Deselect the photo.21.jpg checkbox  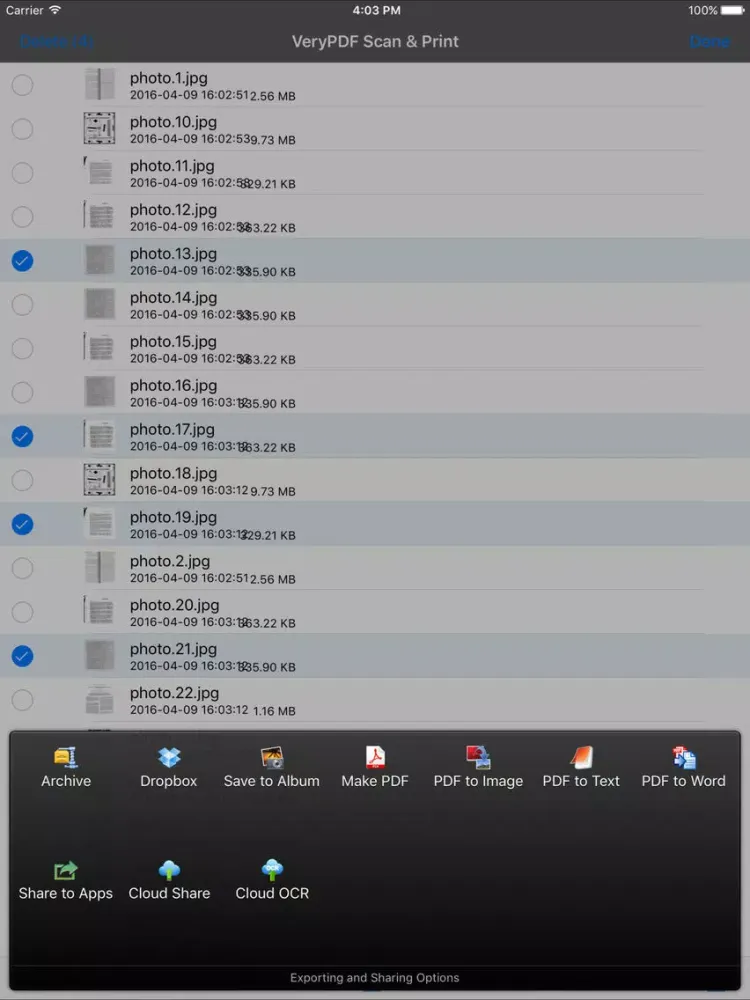(x=22, y=656)
